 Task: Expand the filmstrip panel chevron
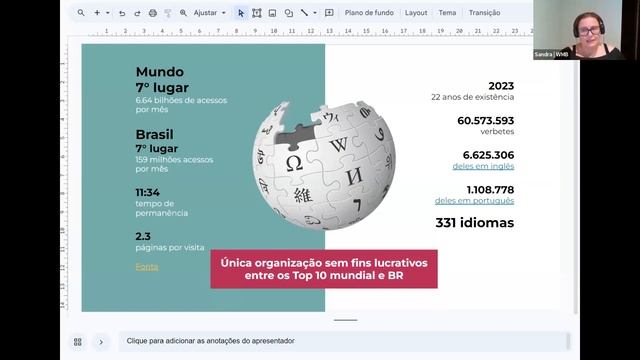pyautogui.click(x=101, y=342)
